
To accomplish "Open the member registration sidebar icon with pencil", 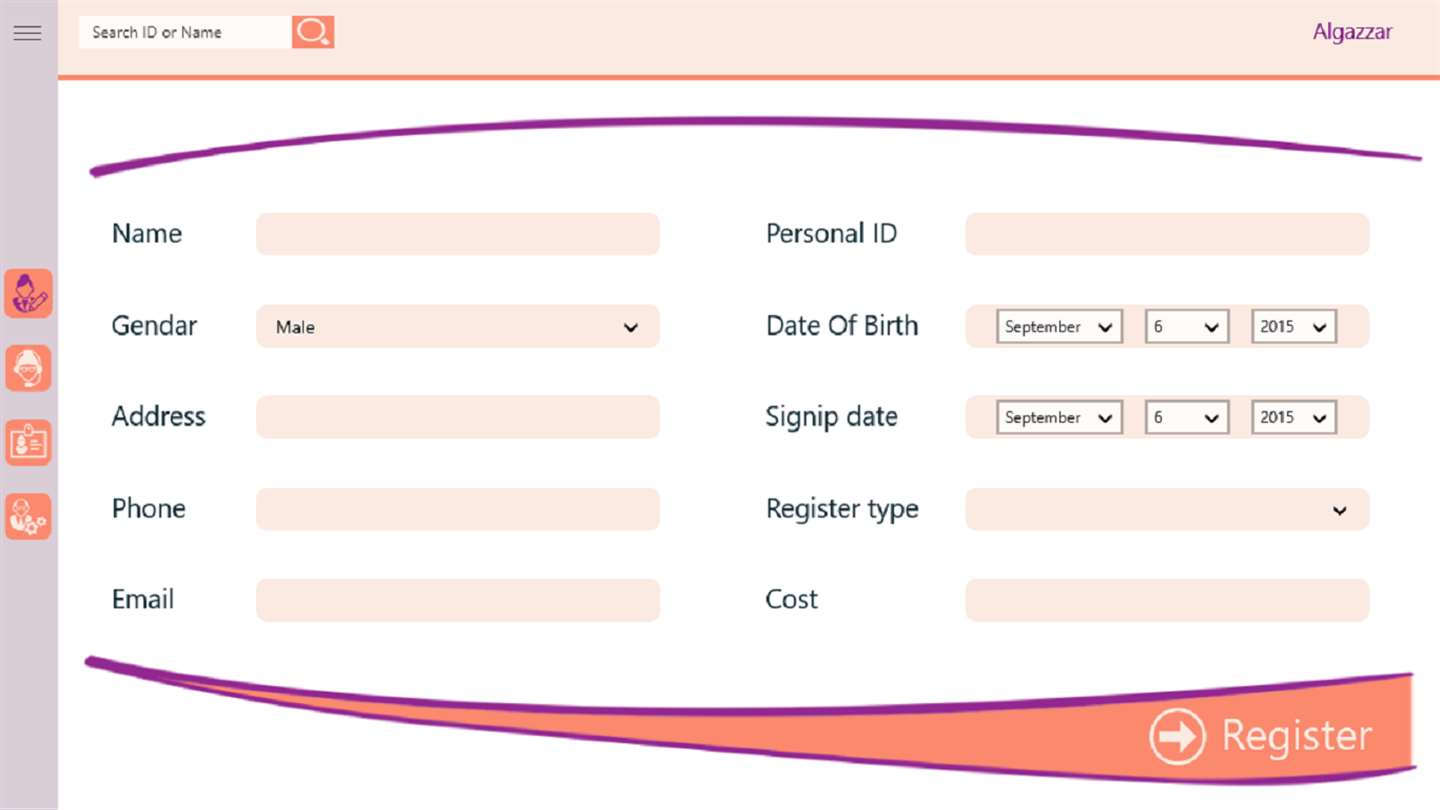I will click(x=28, y=294).
